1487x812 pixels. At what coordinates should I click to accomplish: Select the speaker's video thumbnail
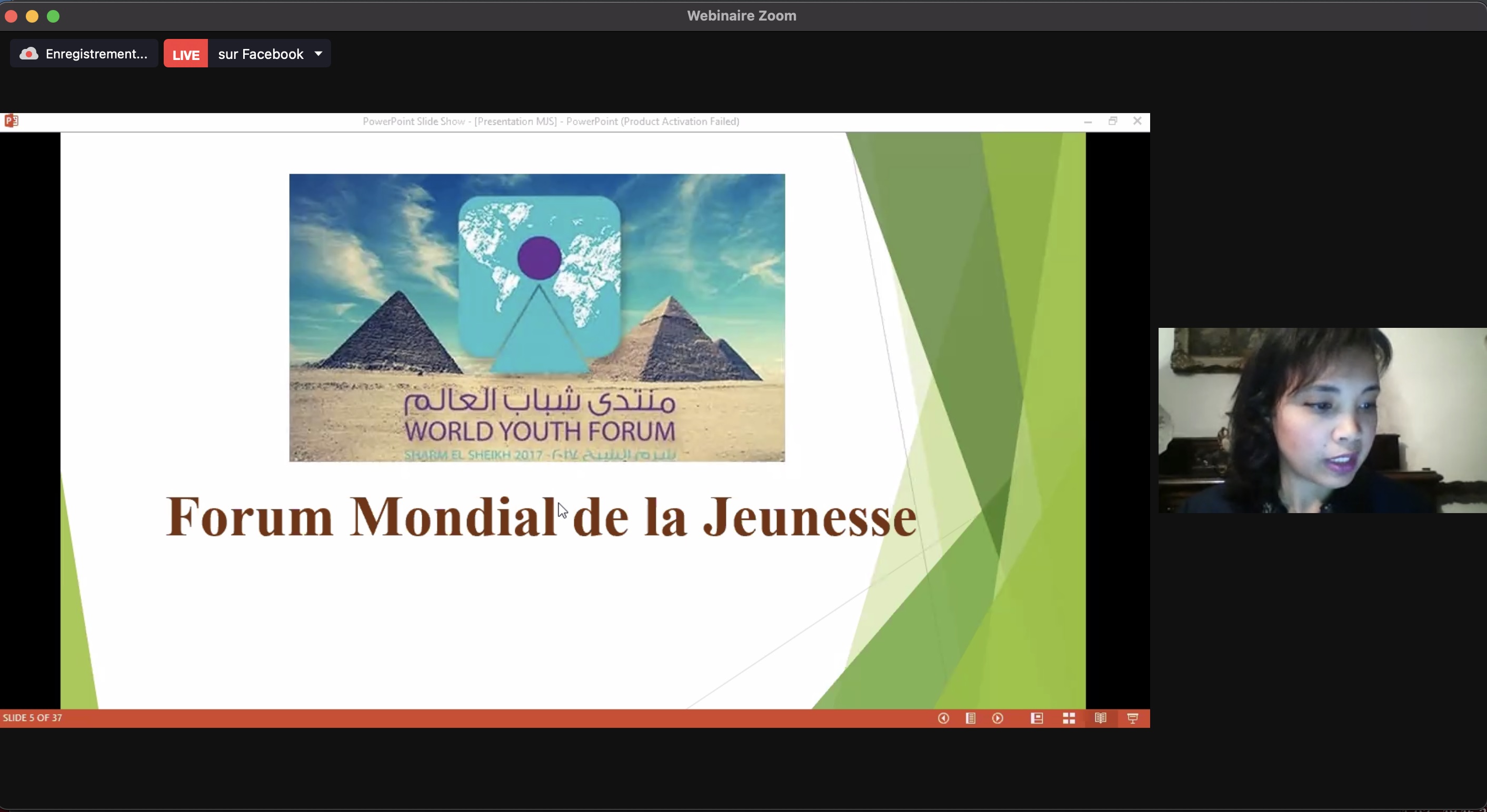(1322, 420)
